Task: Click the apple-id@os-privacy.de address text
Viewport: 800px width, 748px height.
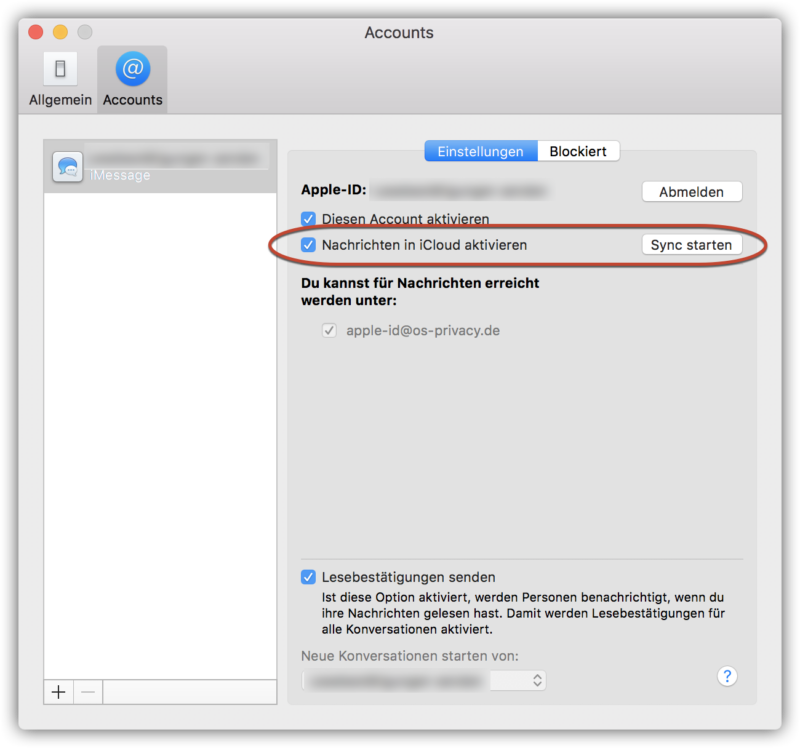Action: (x=423, y=331)
